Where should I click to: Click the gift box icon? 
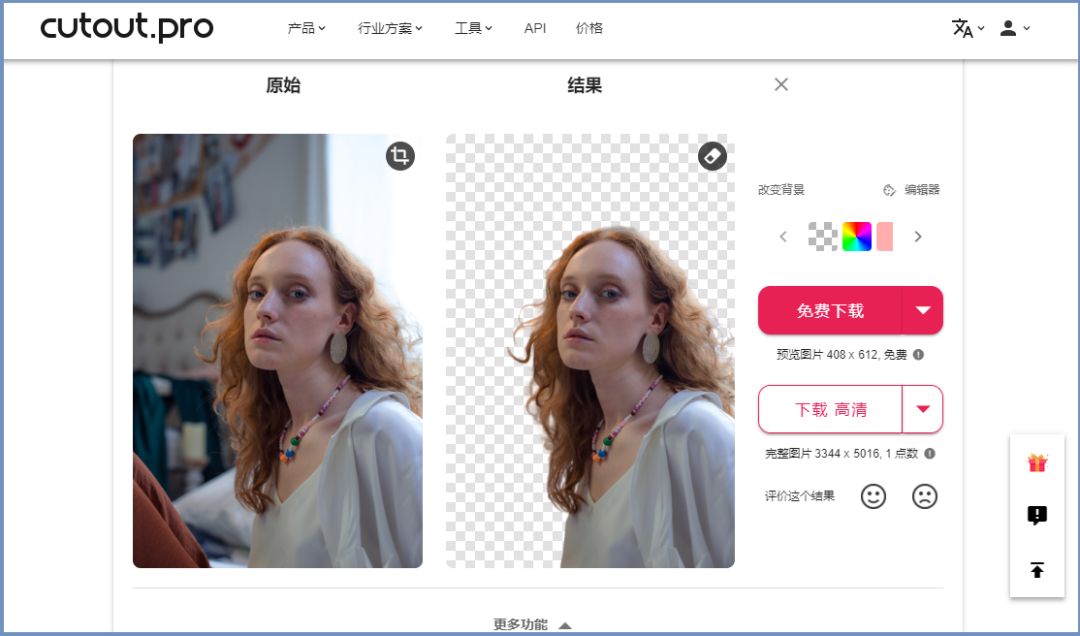[x=1037, y=462]
